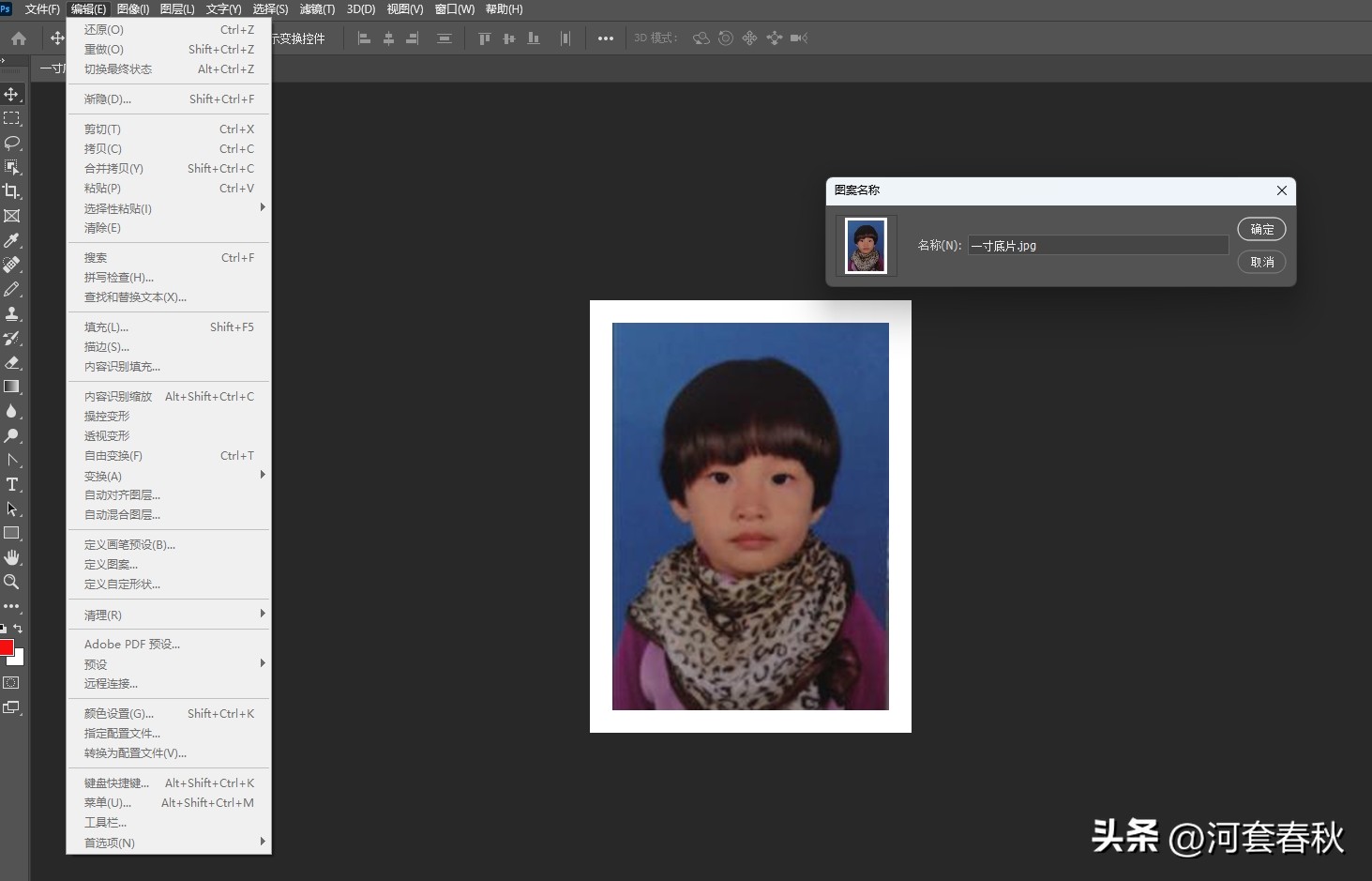Select the Crop tool
Viewport: 1372px width, 881px height.
pyautogui.click(x=12, y=191)
